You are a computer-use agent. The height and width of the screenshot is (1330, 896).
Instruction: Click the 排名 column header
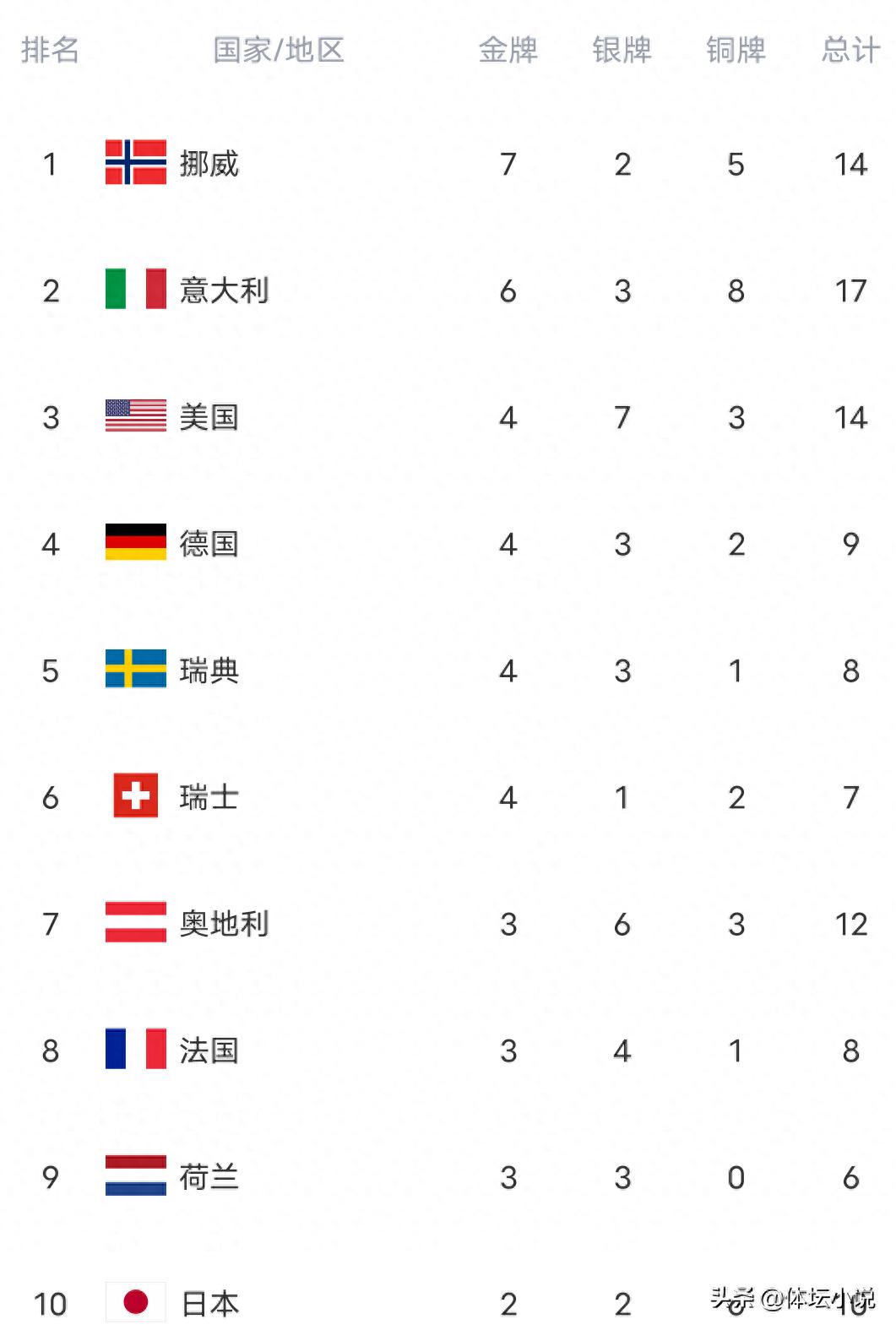[x=50, y=50]
